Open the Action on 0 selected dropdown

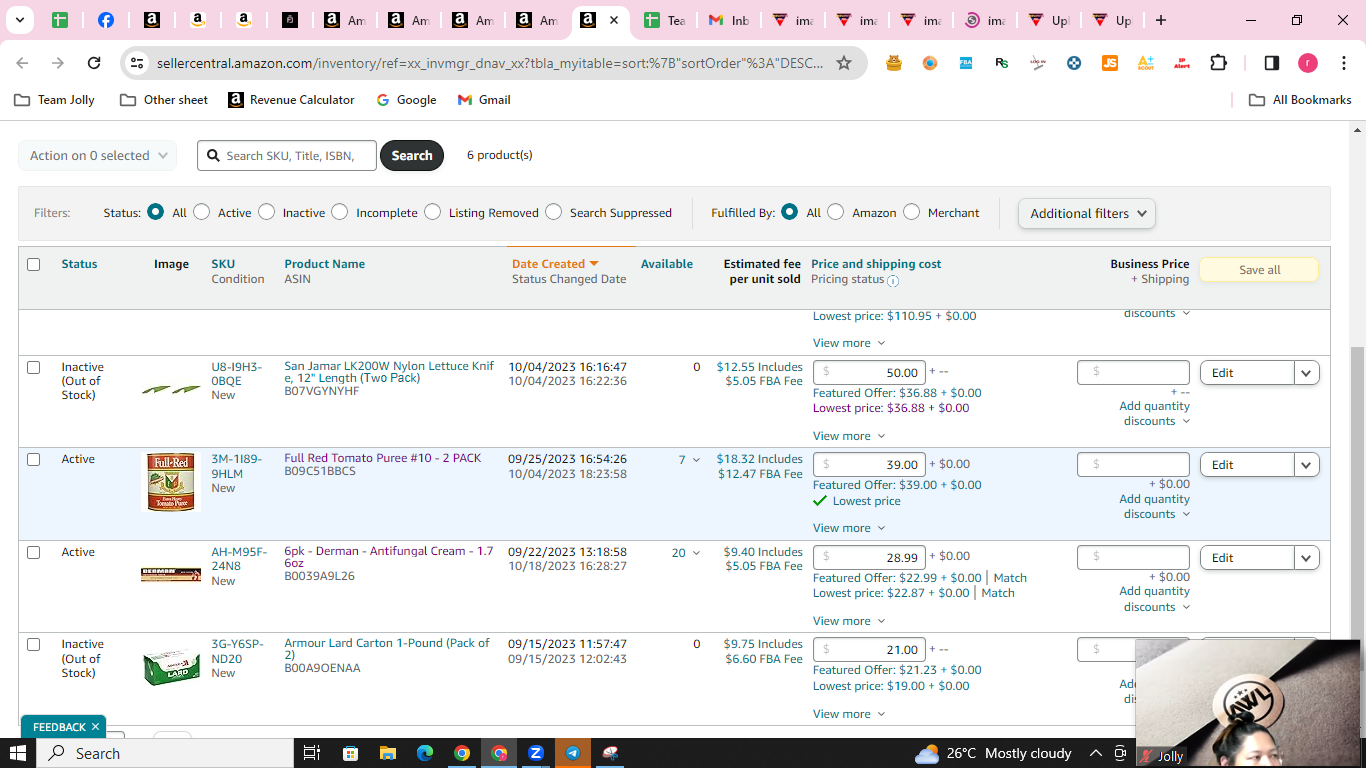click(x=98, y=156)
